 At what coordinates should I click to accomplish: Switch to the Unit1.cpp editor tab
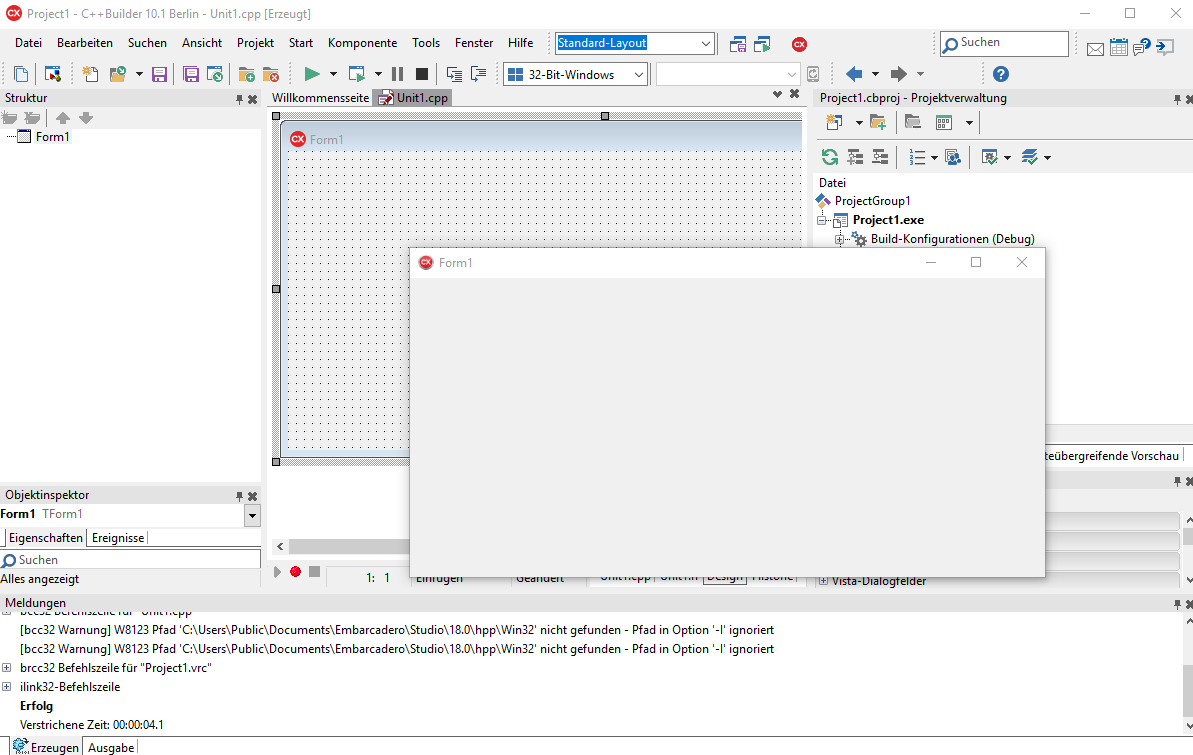click(x=413, y=97)
